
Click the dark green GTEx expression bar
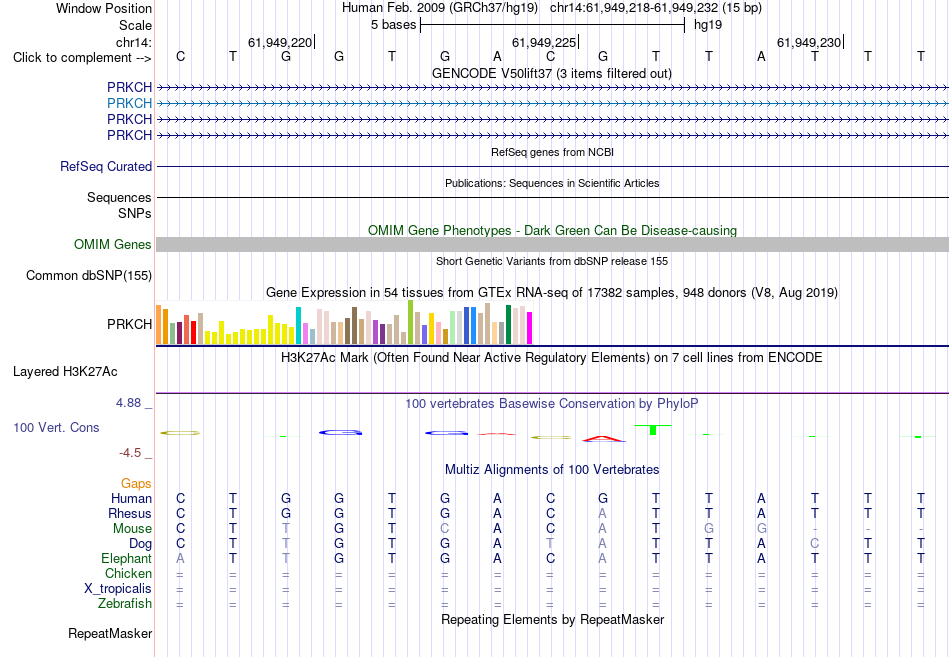(508, 325)
